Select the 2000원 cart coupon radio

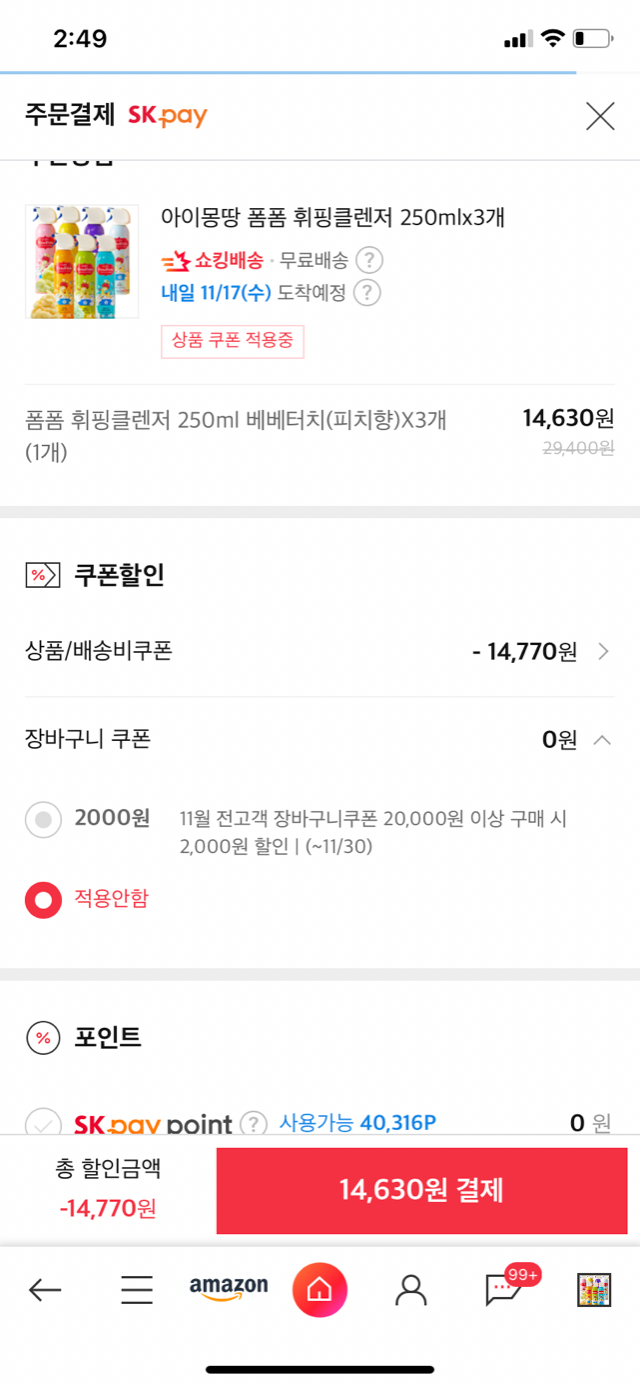pos(43,820)
